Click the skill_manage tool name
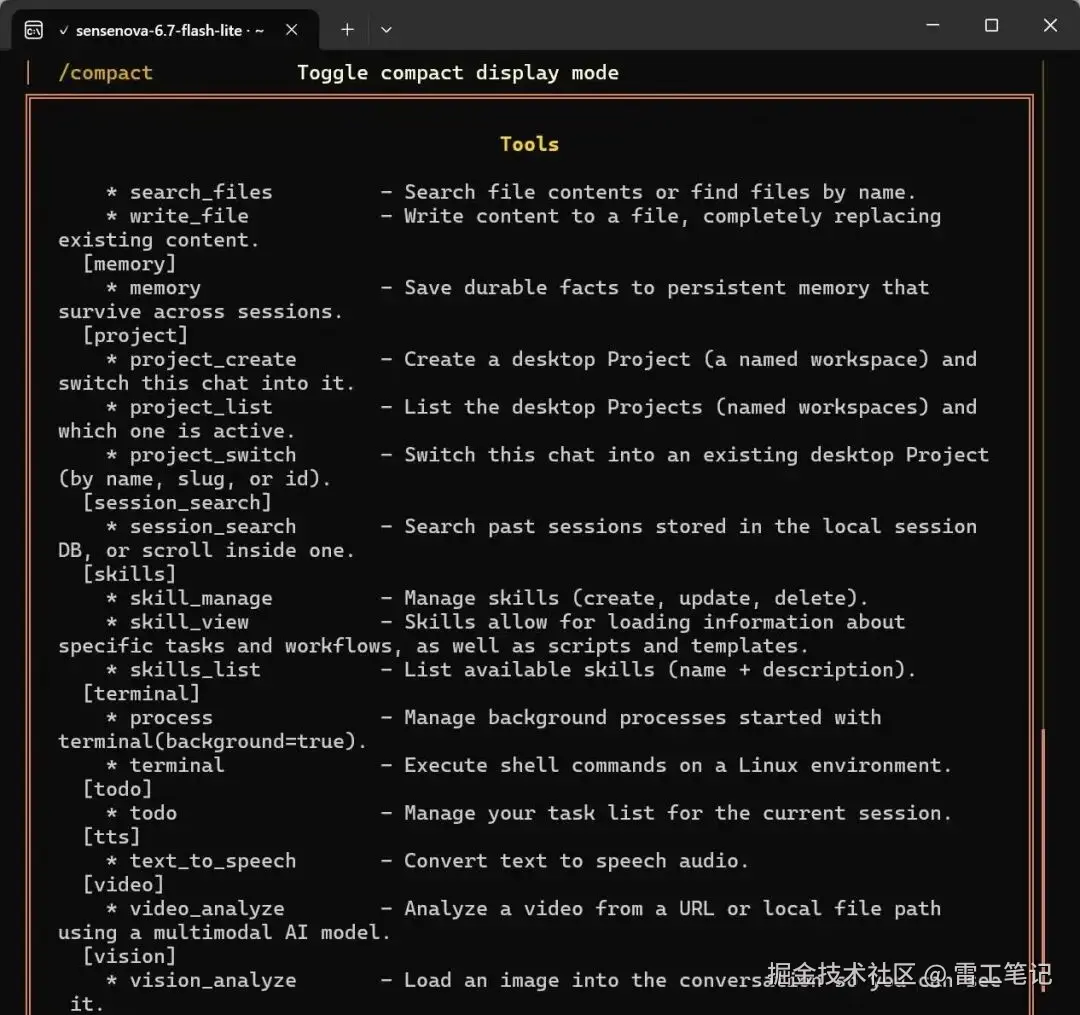Screen dimensions: 1080x1015 (x=200, y=598)
